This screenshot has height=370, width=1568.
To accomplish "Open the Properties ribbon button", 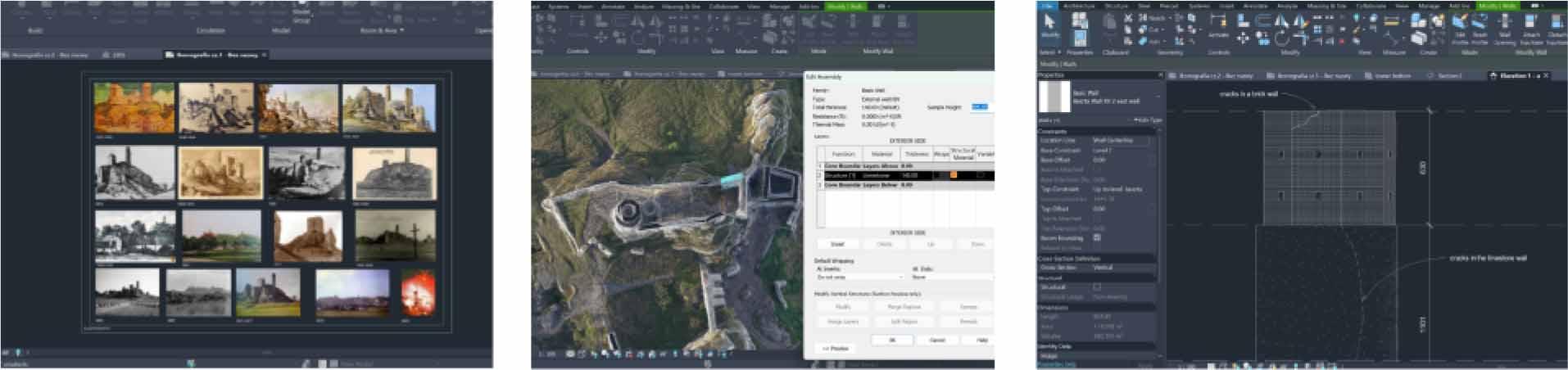I will [x=1080, y=38].
